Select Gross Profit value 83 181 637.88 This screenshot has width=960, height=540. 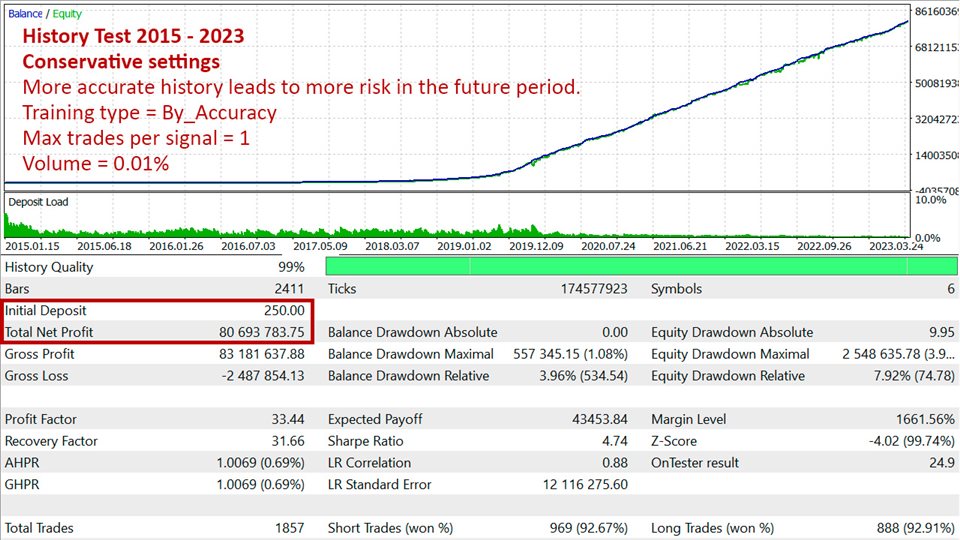click(261, 354)
